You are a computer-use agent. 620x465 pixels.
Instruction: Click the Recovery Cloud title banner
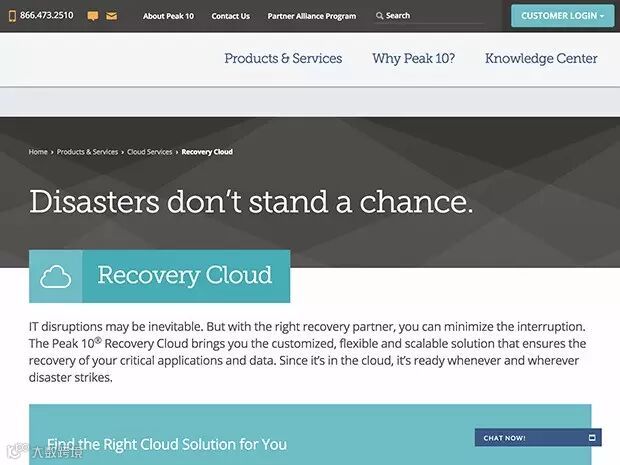click(159, 276)
